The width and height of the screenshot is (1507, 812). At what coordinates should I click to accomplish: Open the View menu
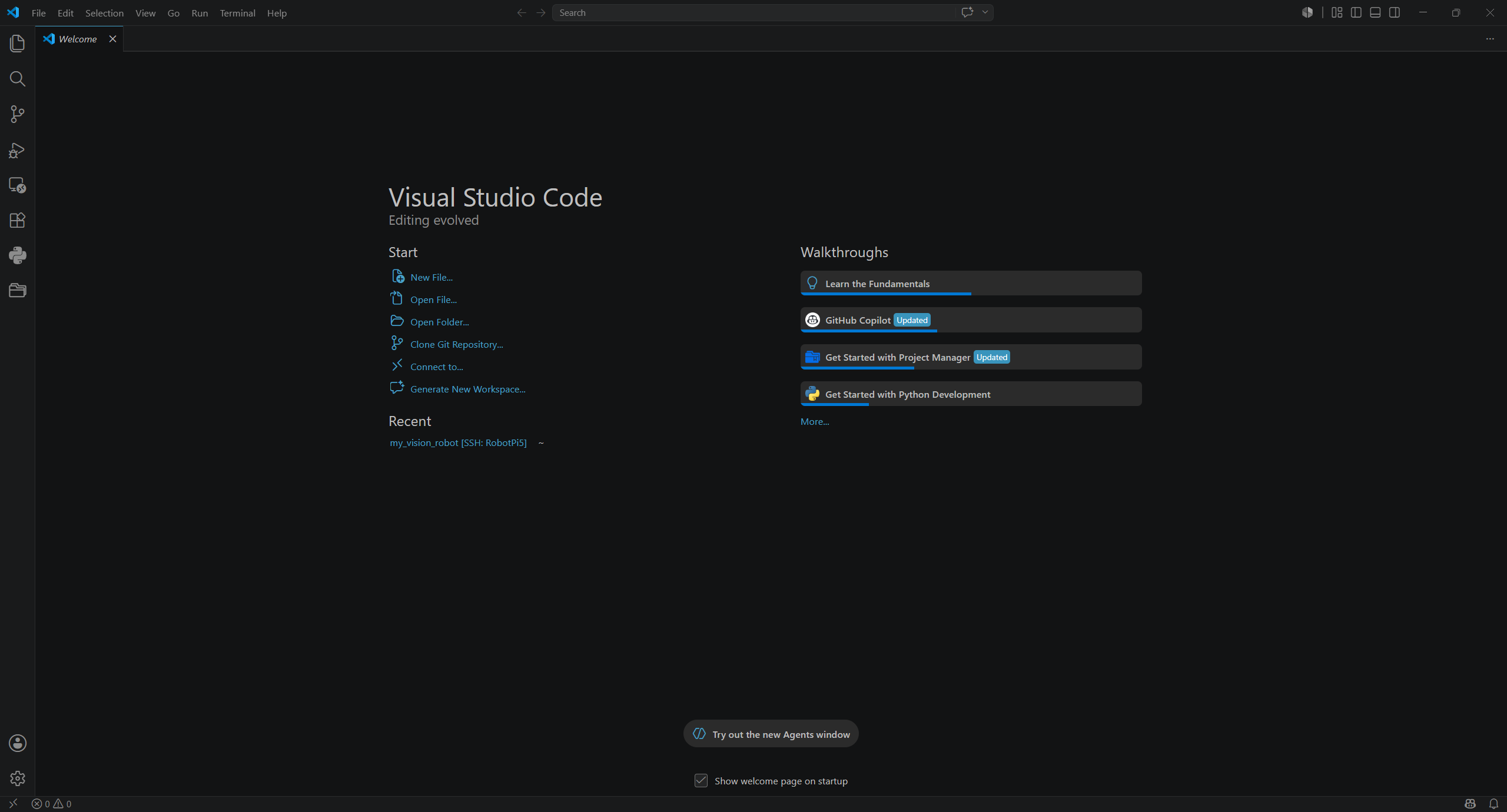[x=145, y=13]
